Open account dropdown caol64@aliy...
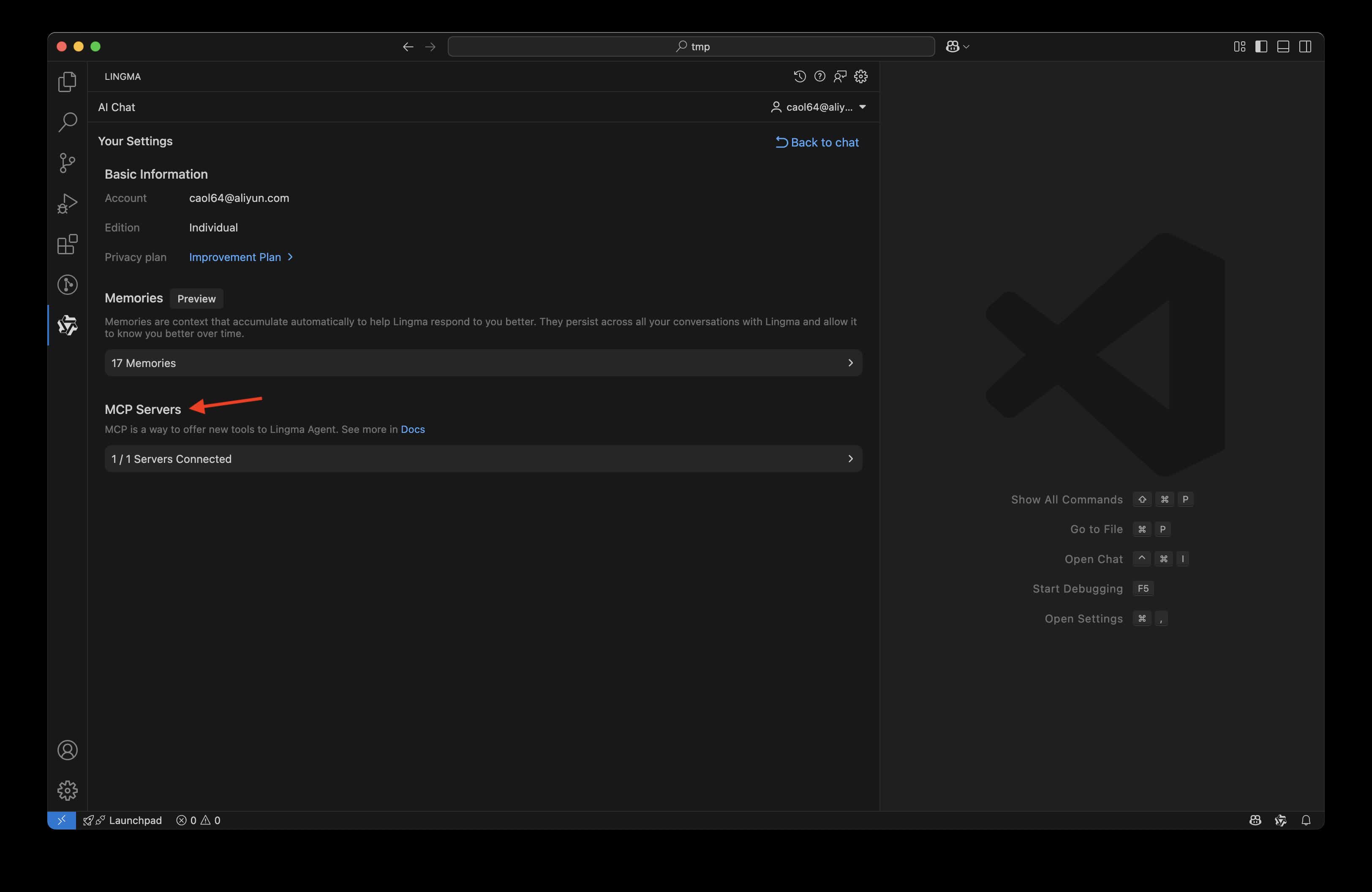 tap(819, 107)
